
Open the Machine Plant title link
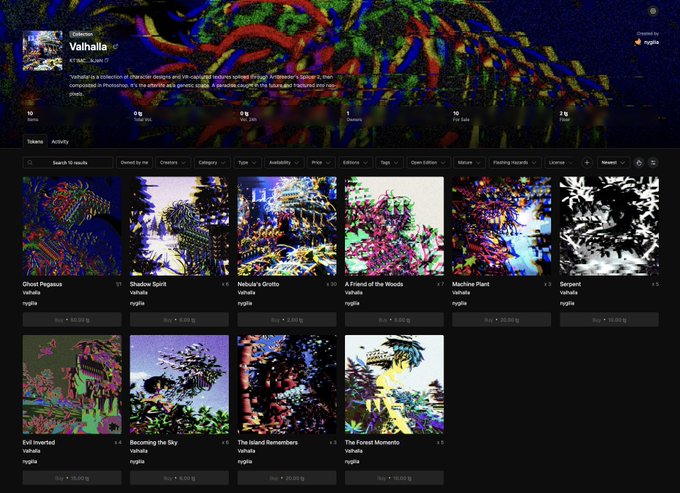[x=471, y=284]
